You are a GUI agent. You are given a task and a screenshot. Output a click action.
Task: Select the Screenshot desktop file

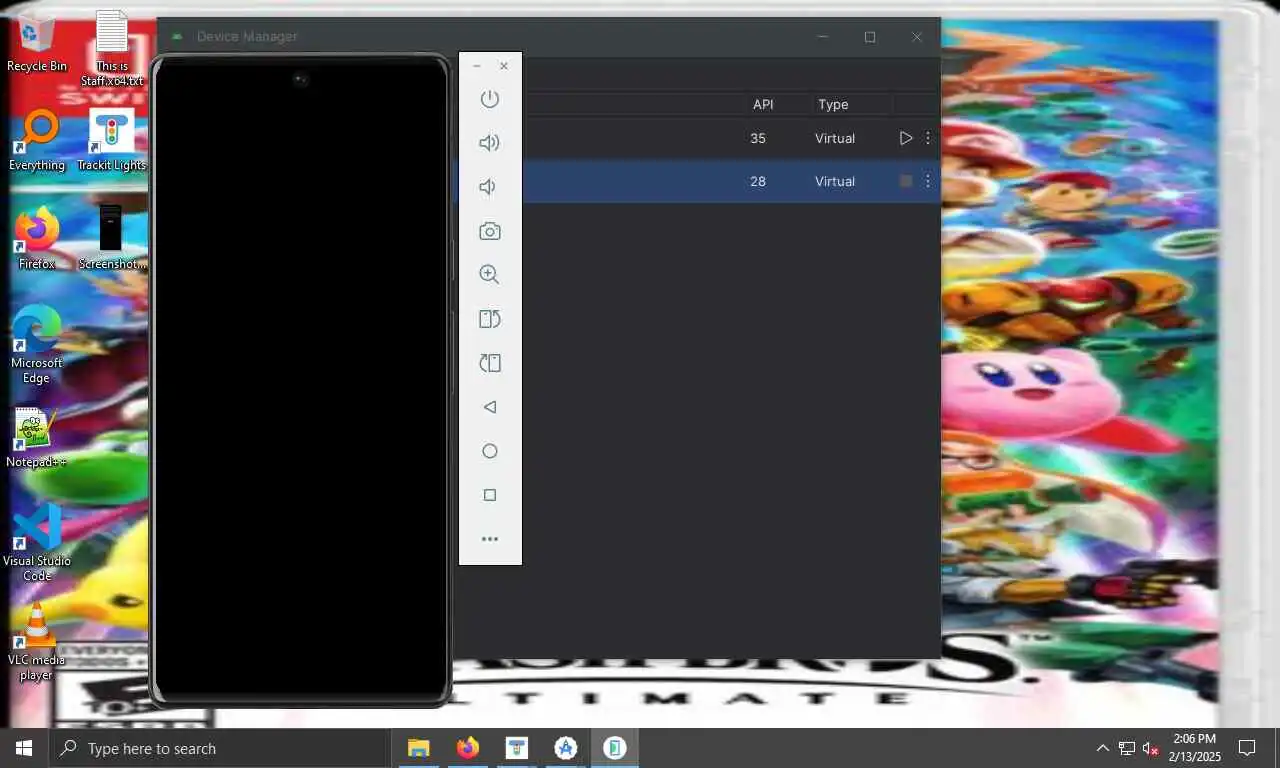(x=111, y=238)
